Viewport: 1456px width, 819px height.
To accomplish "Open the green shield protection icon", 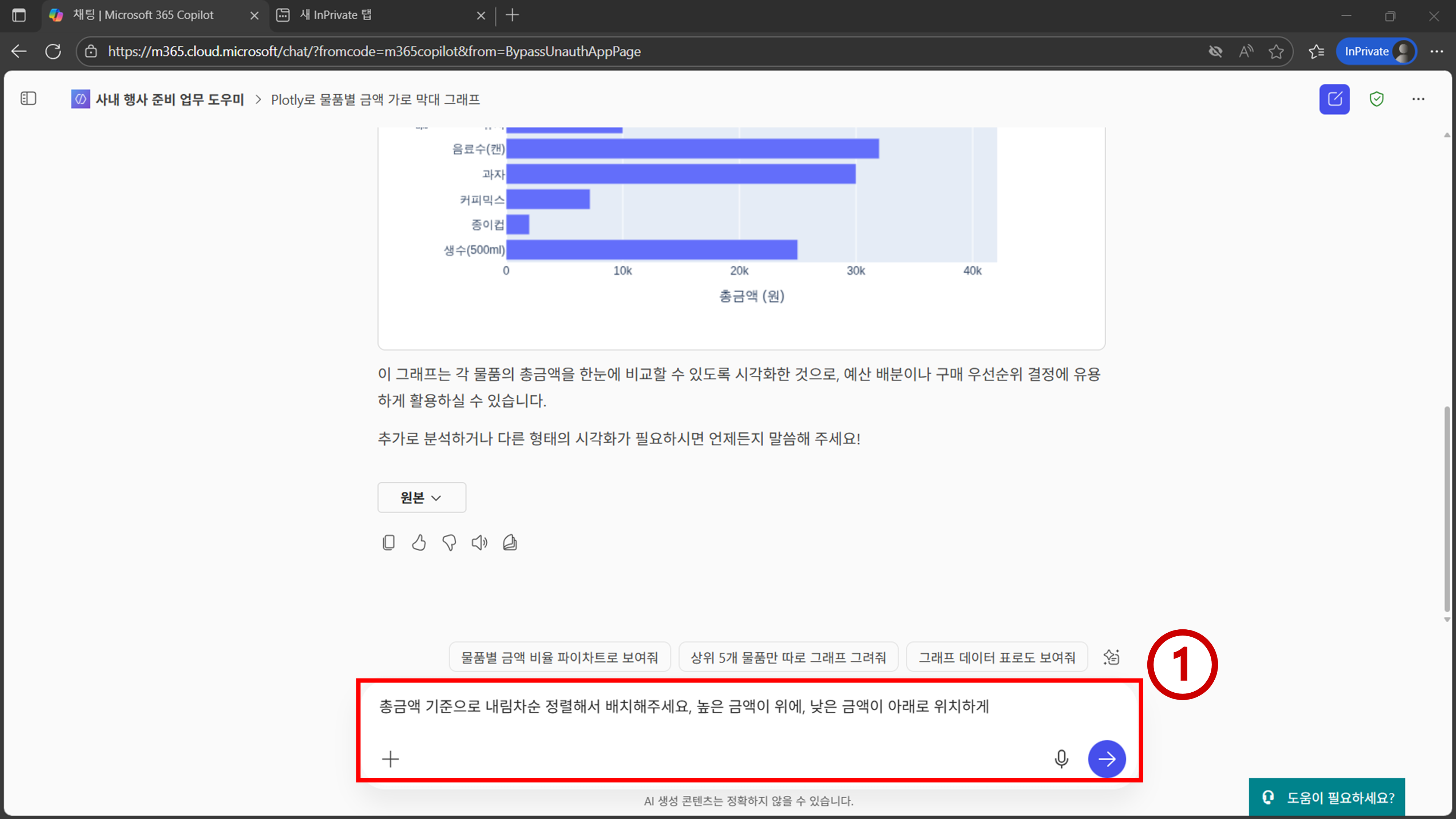I will point(1376,99).
